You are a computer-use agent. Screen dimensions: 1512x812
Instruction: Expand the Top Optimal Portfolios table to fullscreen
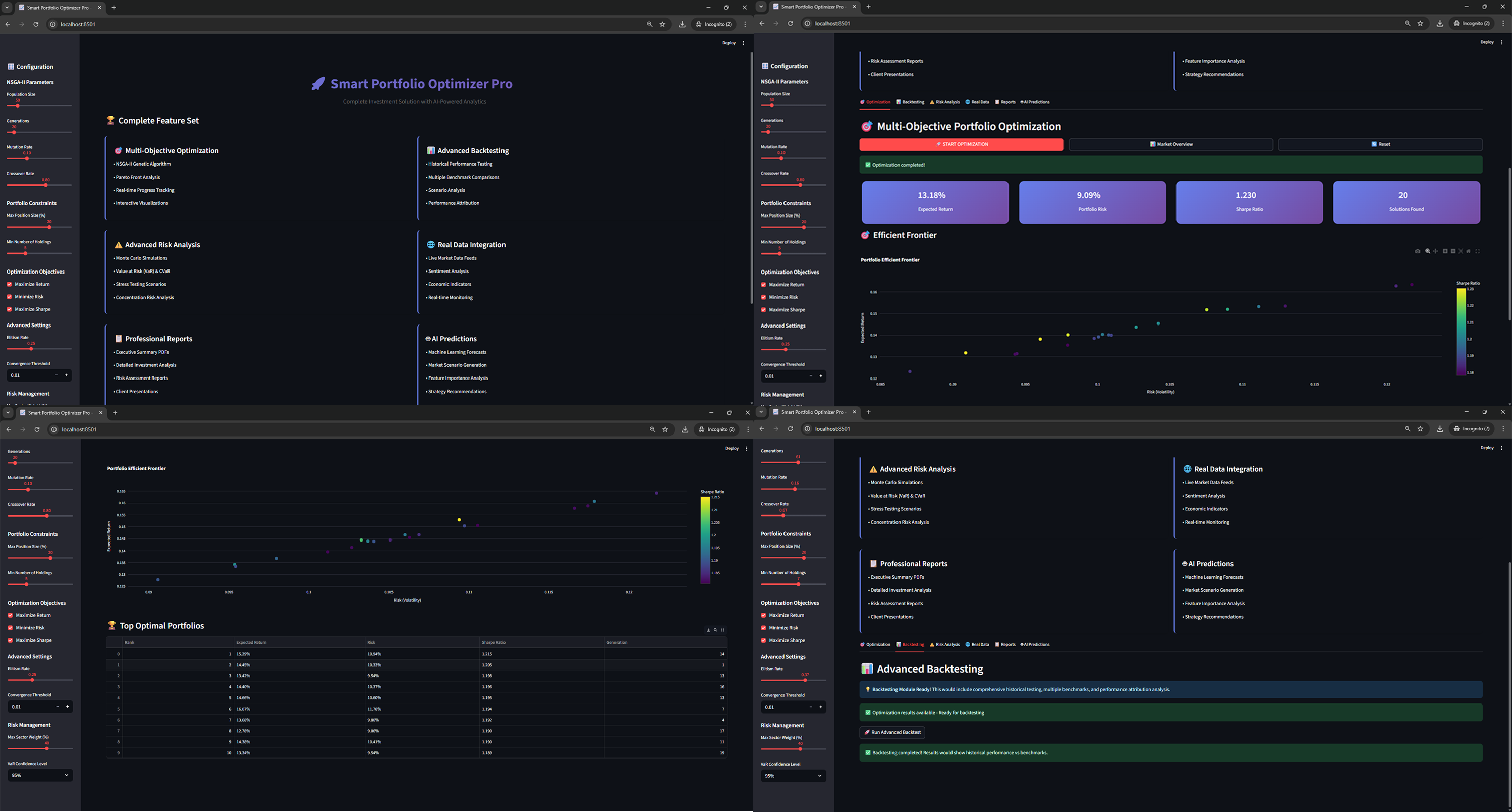click(723, 630)
